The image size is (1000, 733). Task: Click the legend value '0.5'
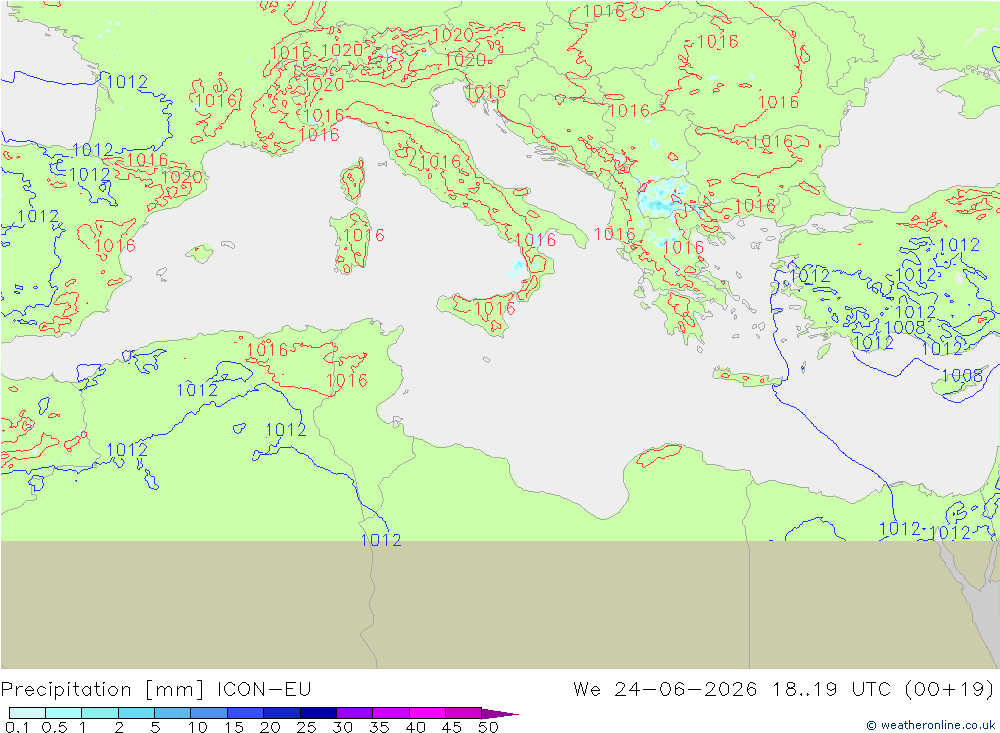(x=54, y=727)
